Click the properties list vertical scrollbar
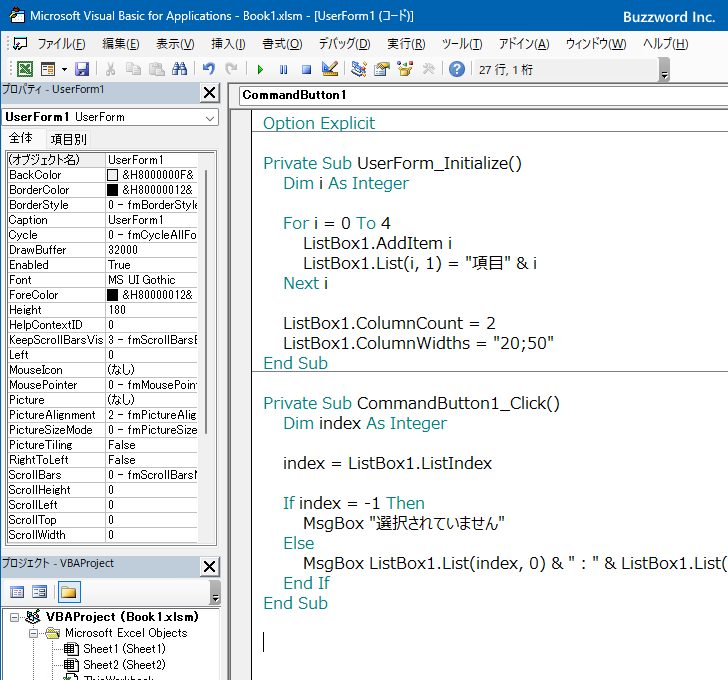The width and height of the screenshot is (728, 680). [206, 302]
